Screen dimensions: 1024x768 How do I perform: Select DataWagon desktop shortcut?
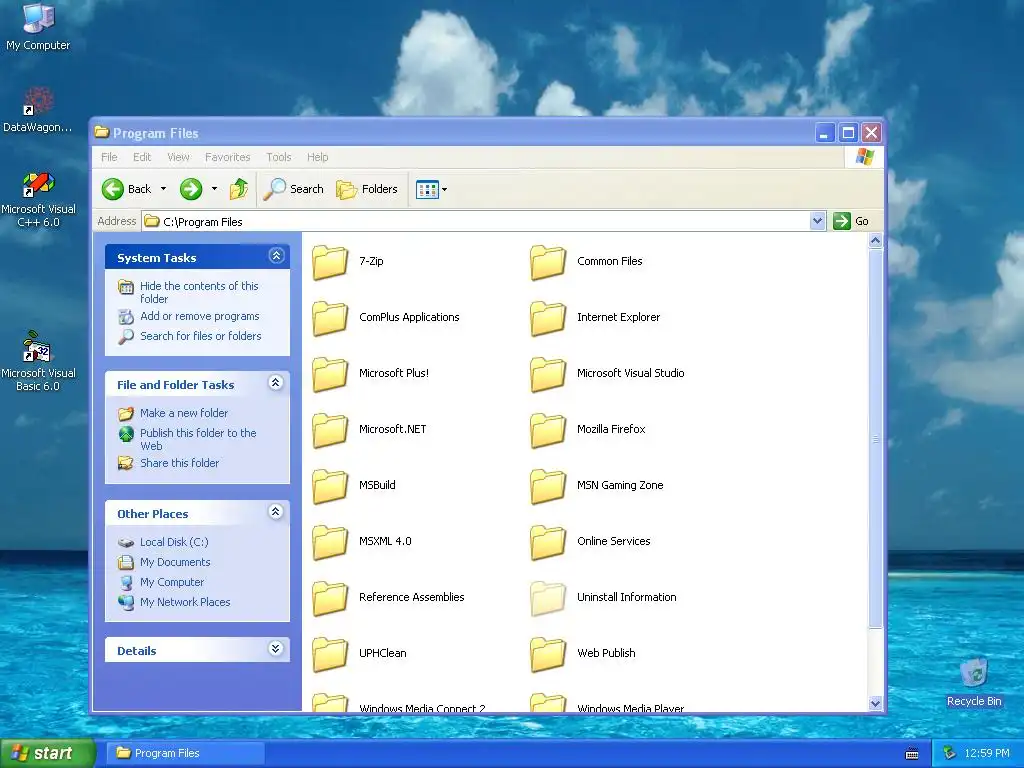[x=38, y=110]
